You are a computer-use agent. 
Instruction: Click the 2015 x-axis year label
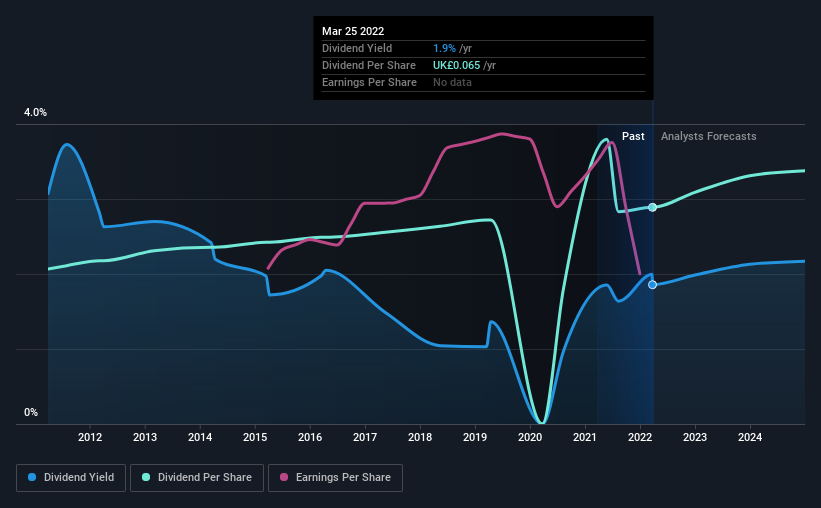(255, 437)
